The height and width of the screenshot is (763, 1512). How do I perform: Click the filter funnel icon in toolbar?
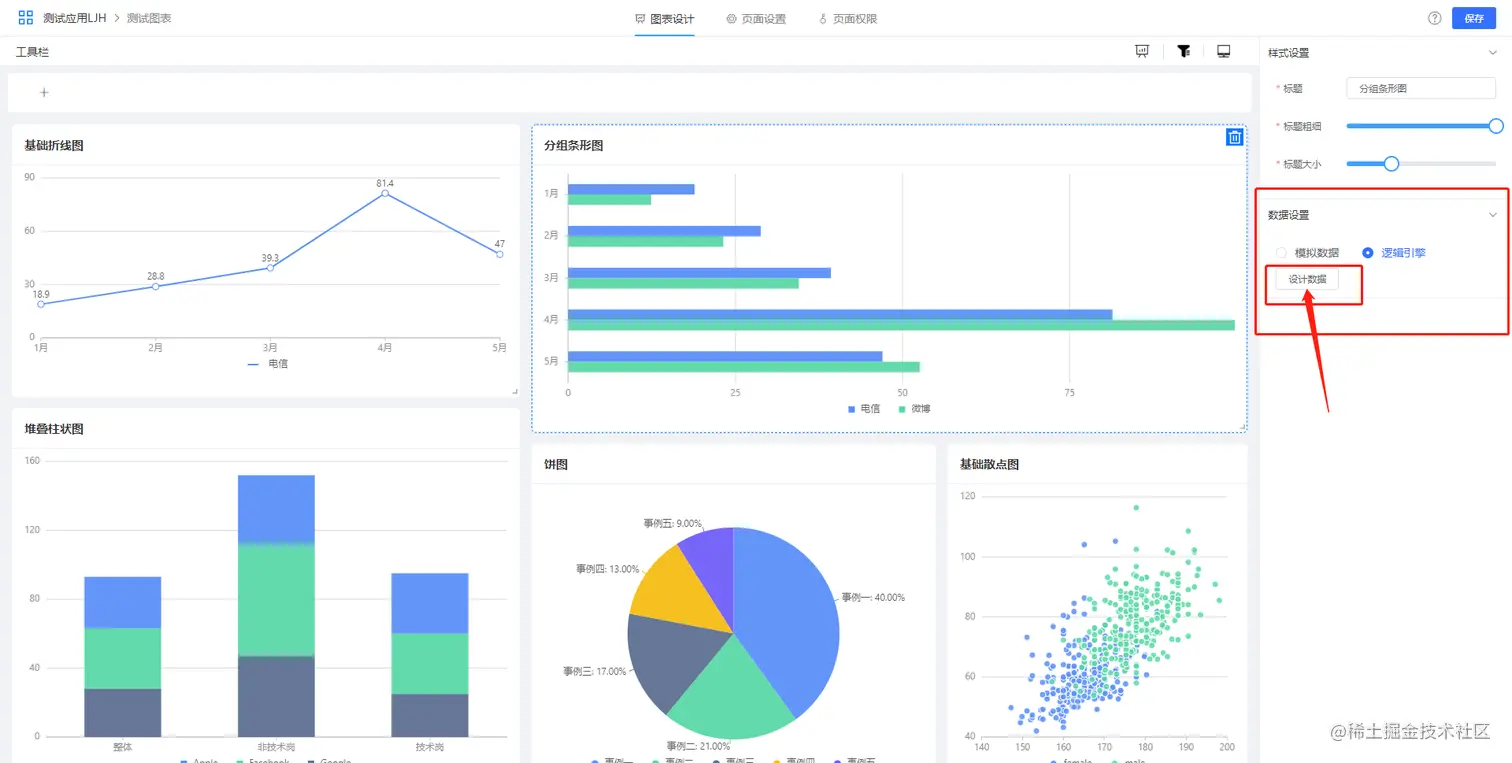click(1184, 51)
